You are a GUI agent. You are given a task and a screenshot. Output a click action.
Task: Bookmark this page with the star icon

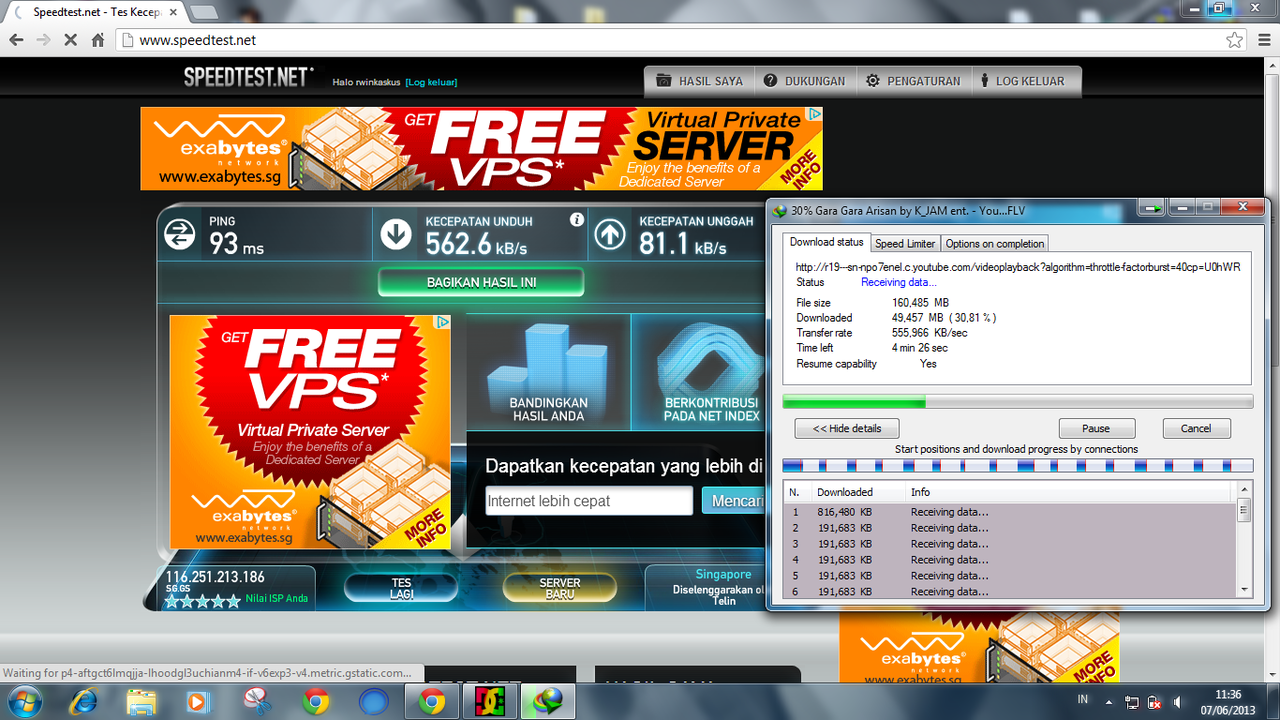[1235, 40]
